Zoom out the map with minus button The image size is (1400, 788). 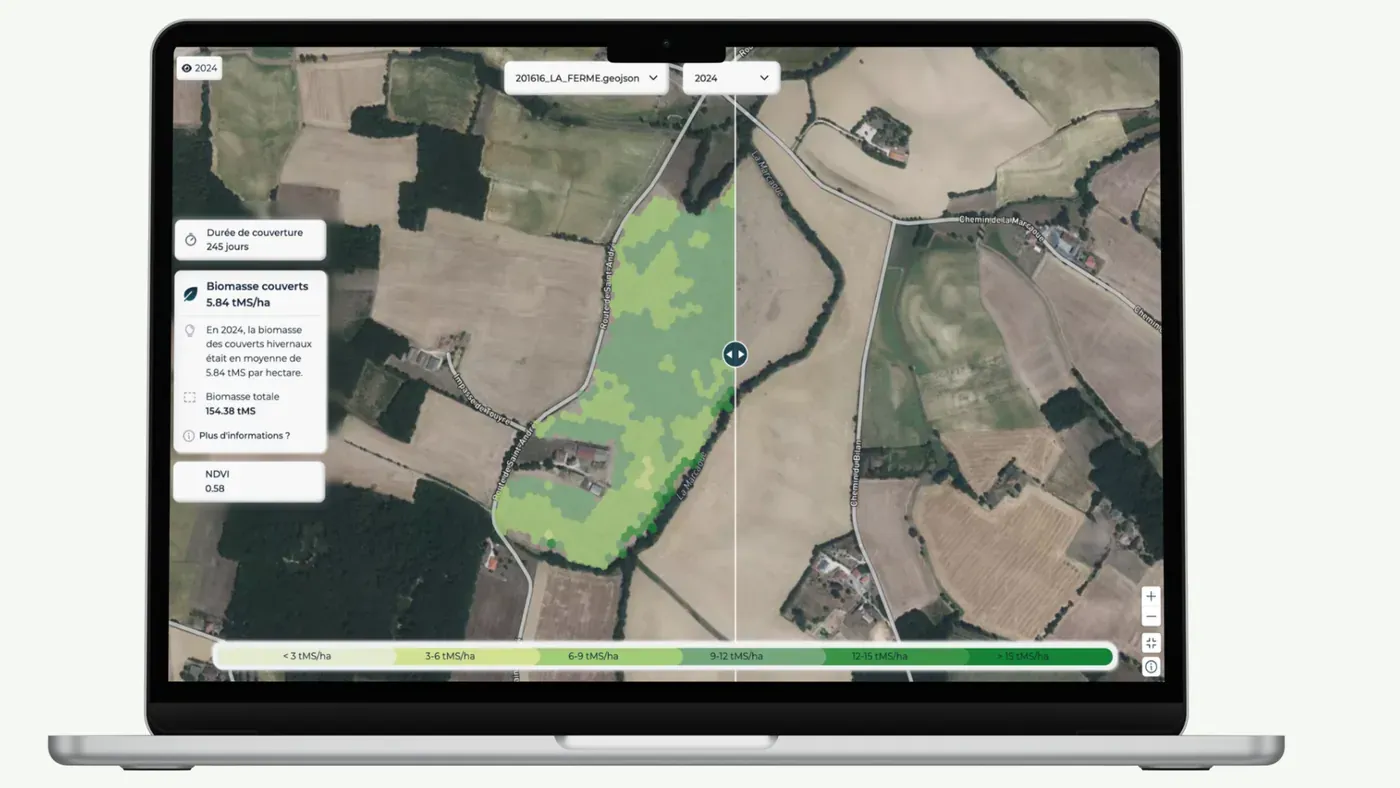(1151, 617)
